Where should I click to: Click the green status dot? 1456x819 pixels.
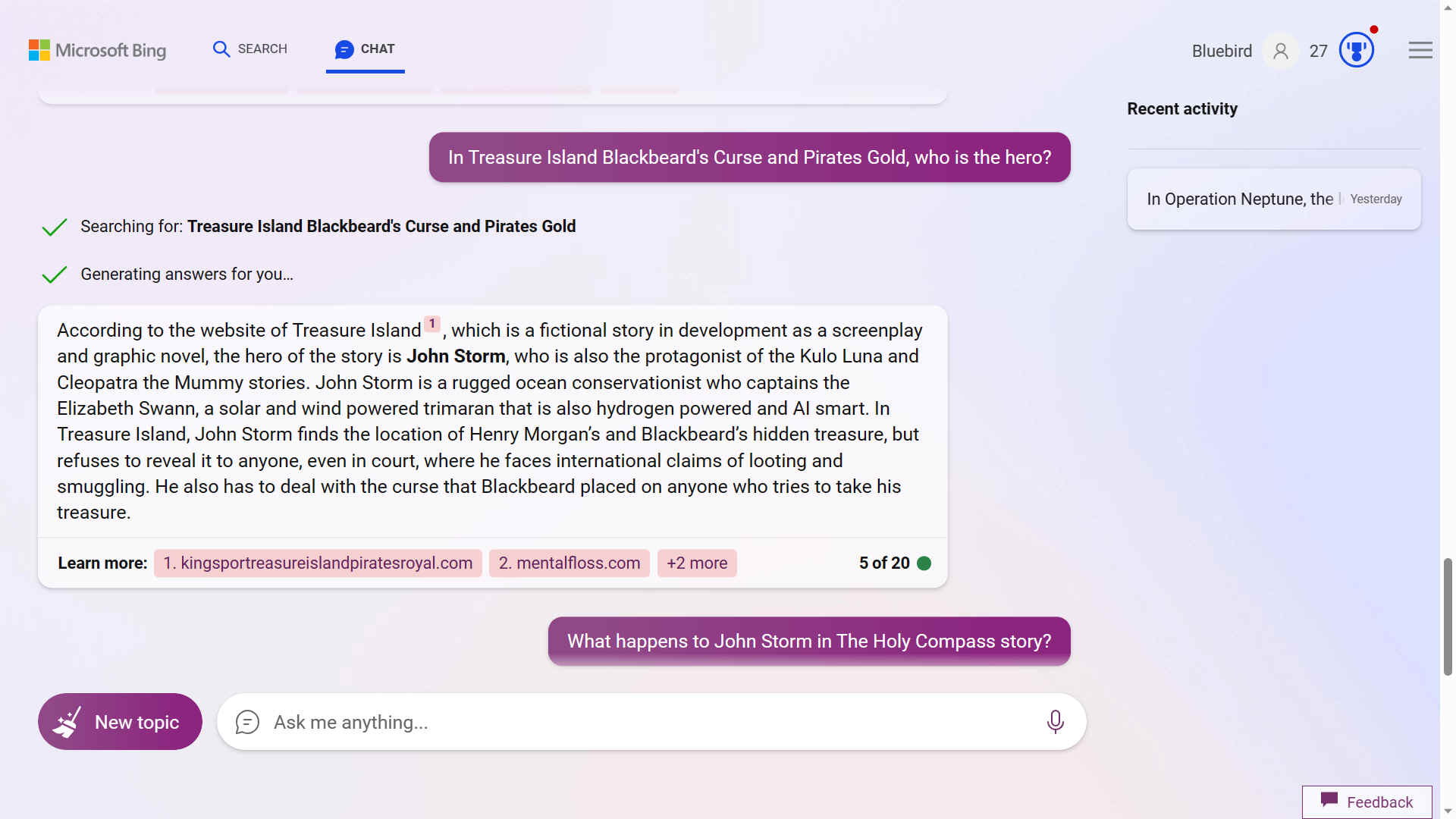click(x=924, y=563)
